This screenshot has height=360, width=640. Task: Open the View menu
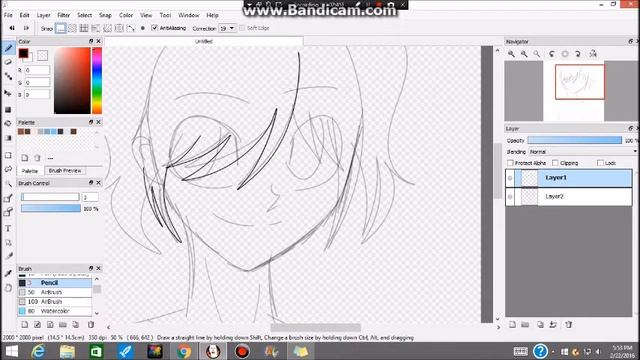(x=146, y=15)
